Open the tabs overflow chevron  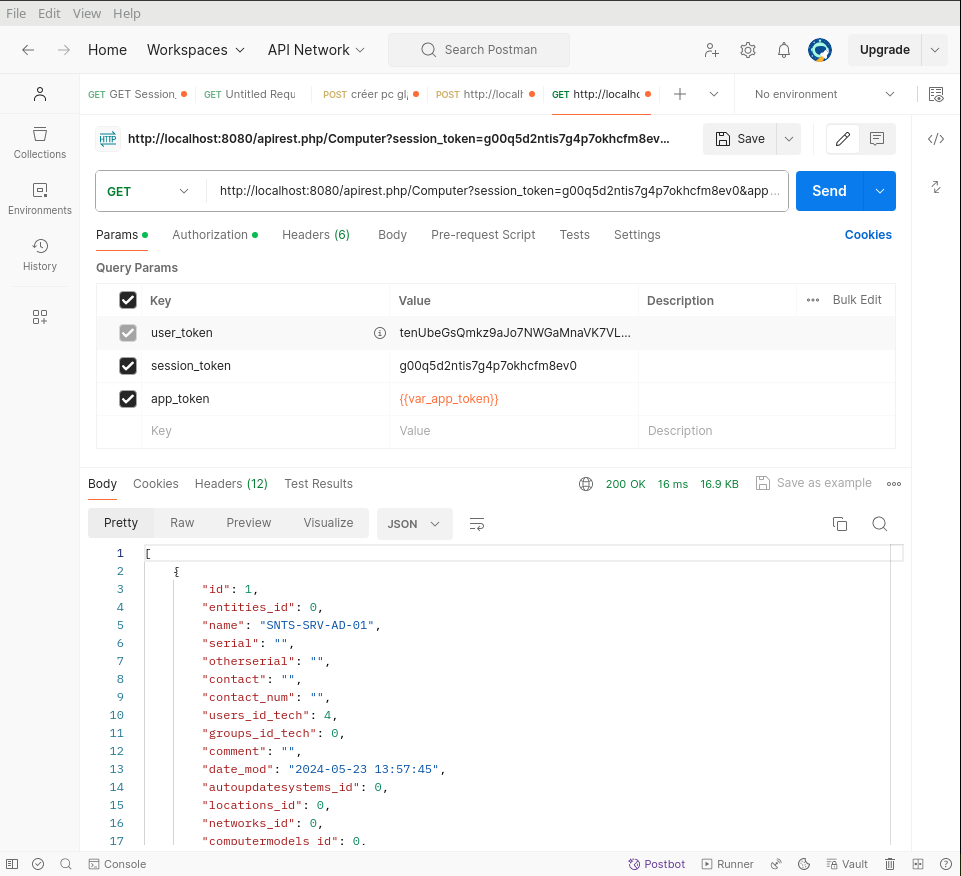point(714,94)
